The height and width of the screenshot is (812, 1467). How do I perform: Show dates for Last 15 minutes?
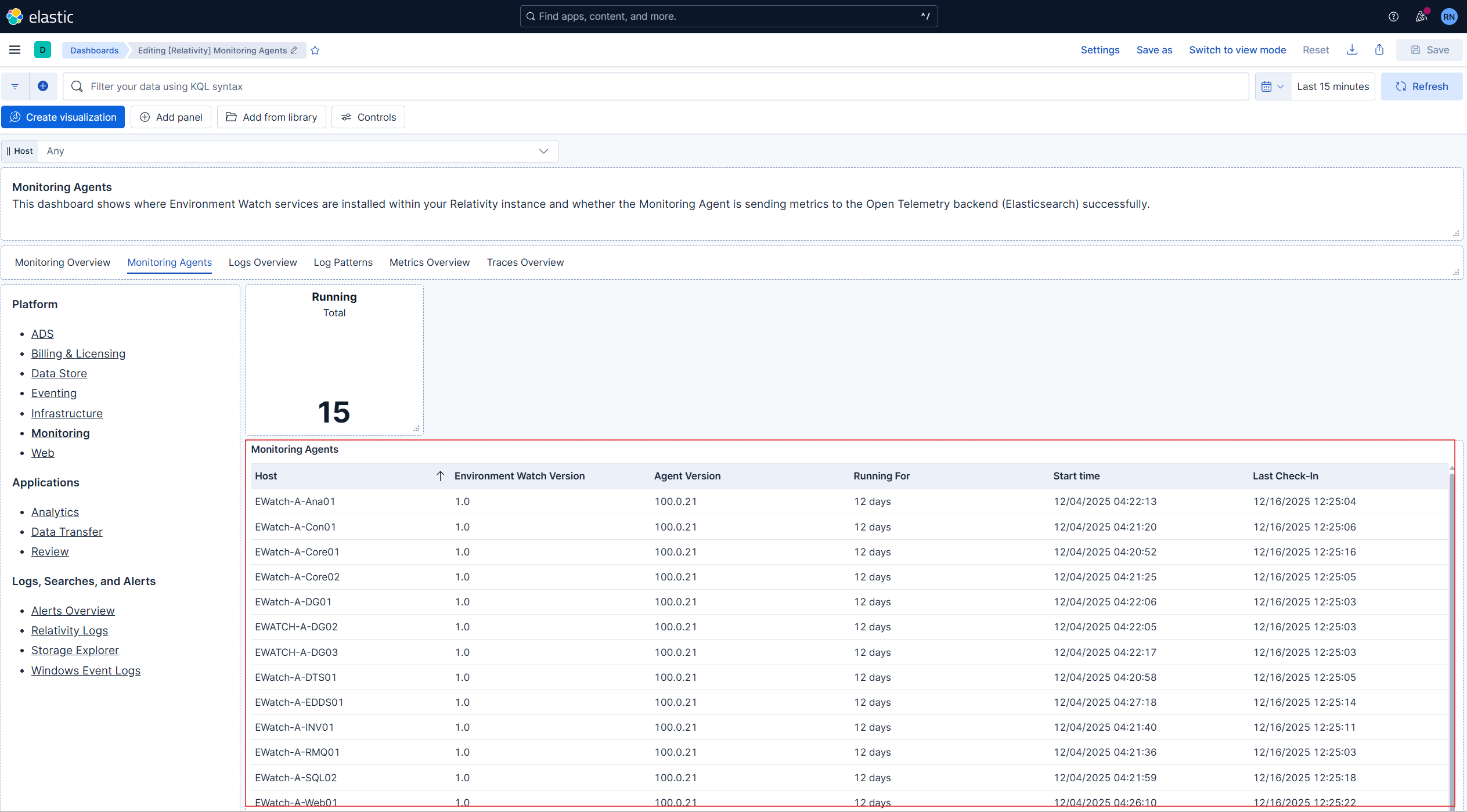click(x=1333, y=86)
